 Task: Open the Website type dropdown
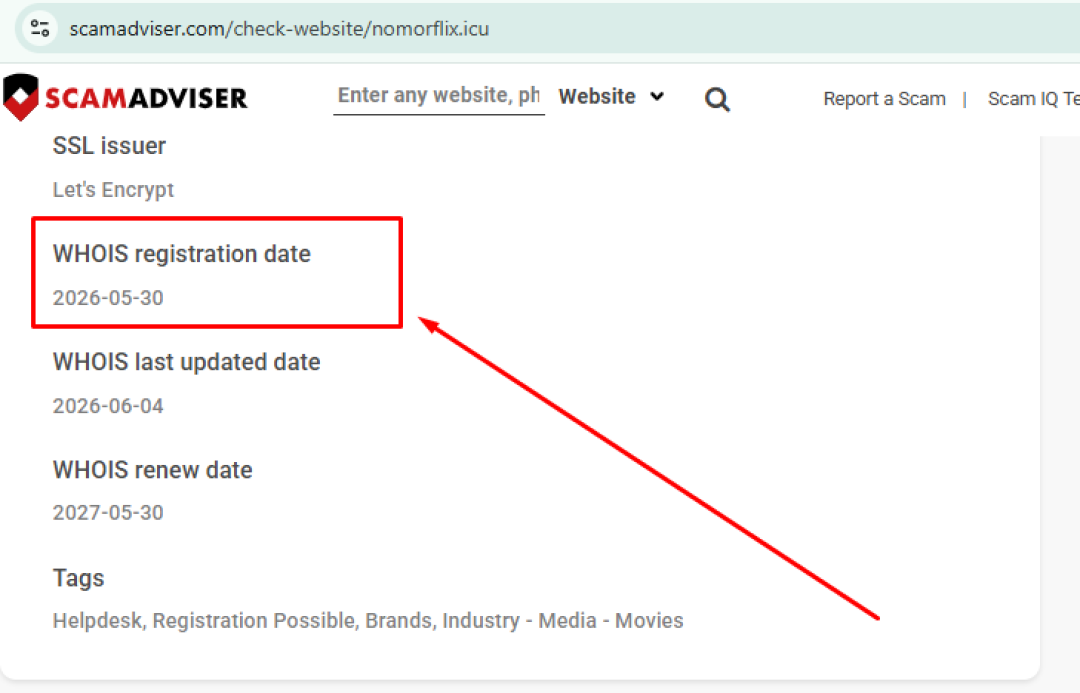612,96
